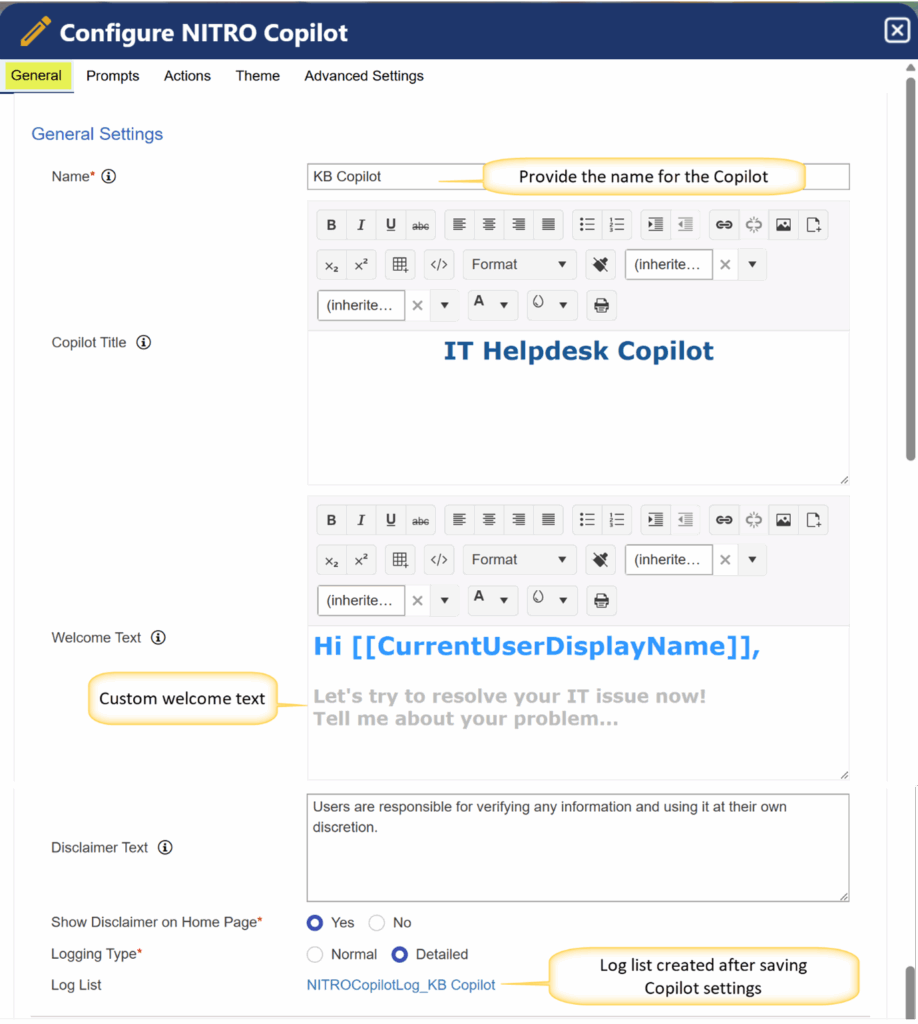
Task: Apply Italic in the Welcome Text editor
Action: [x=361, y=520]
